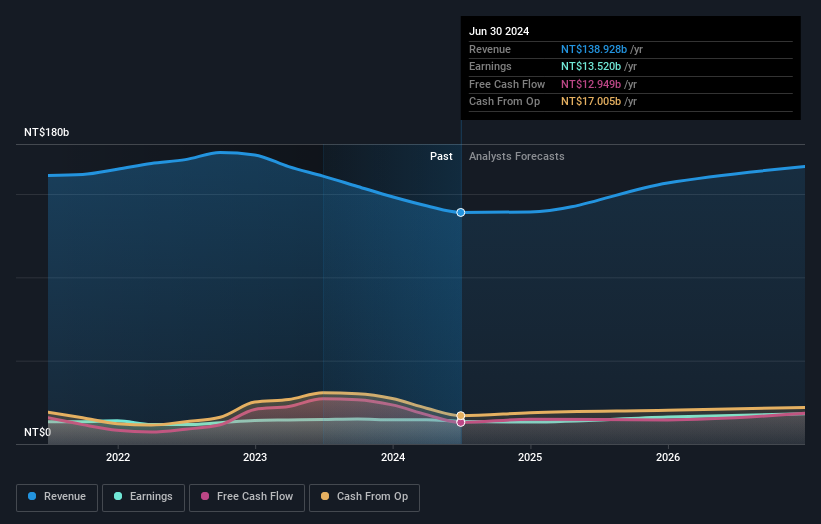The width and height of the screenshot is (821, 524).
Task: Click the Free Cash Flow tooltip row label
Action: pos(507,84)
